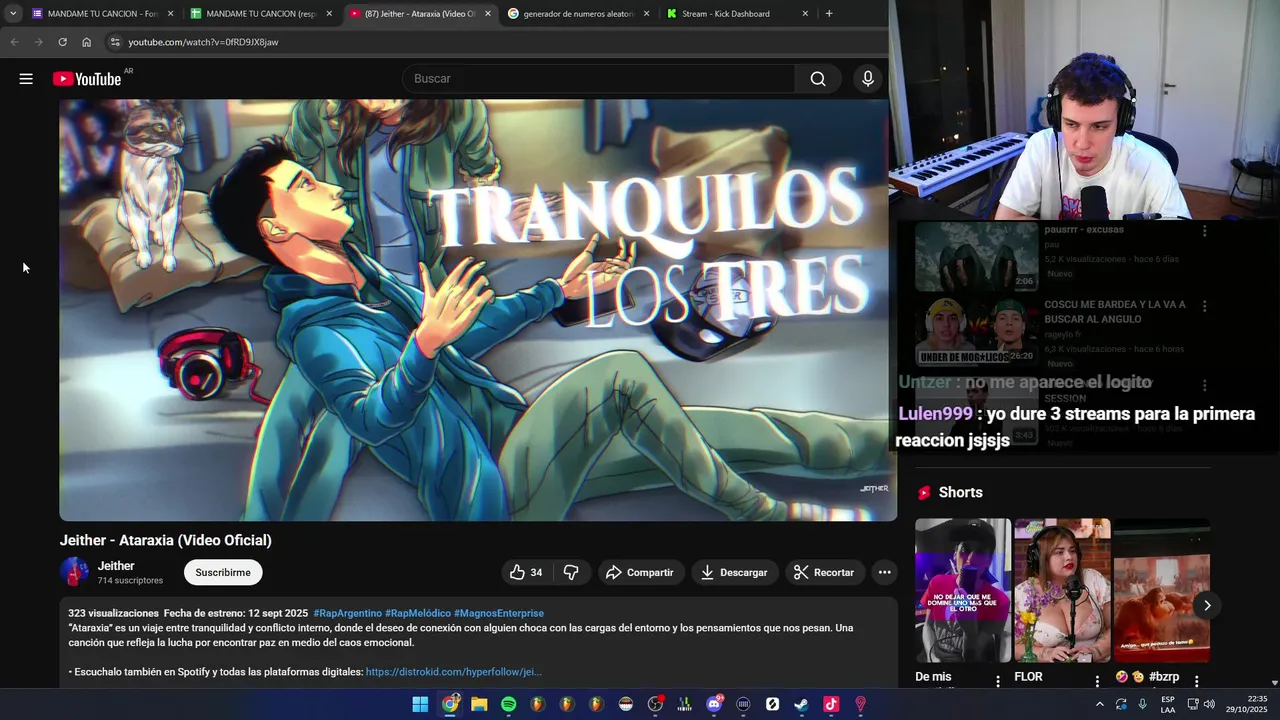The width and height of the screenshot is (1280, 720).
Task: Open OBS Studio from taskbar
Action: pos(655,704)
